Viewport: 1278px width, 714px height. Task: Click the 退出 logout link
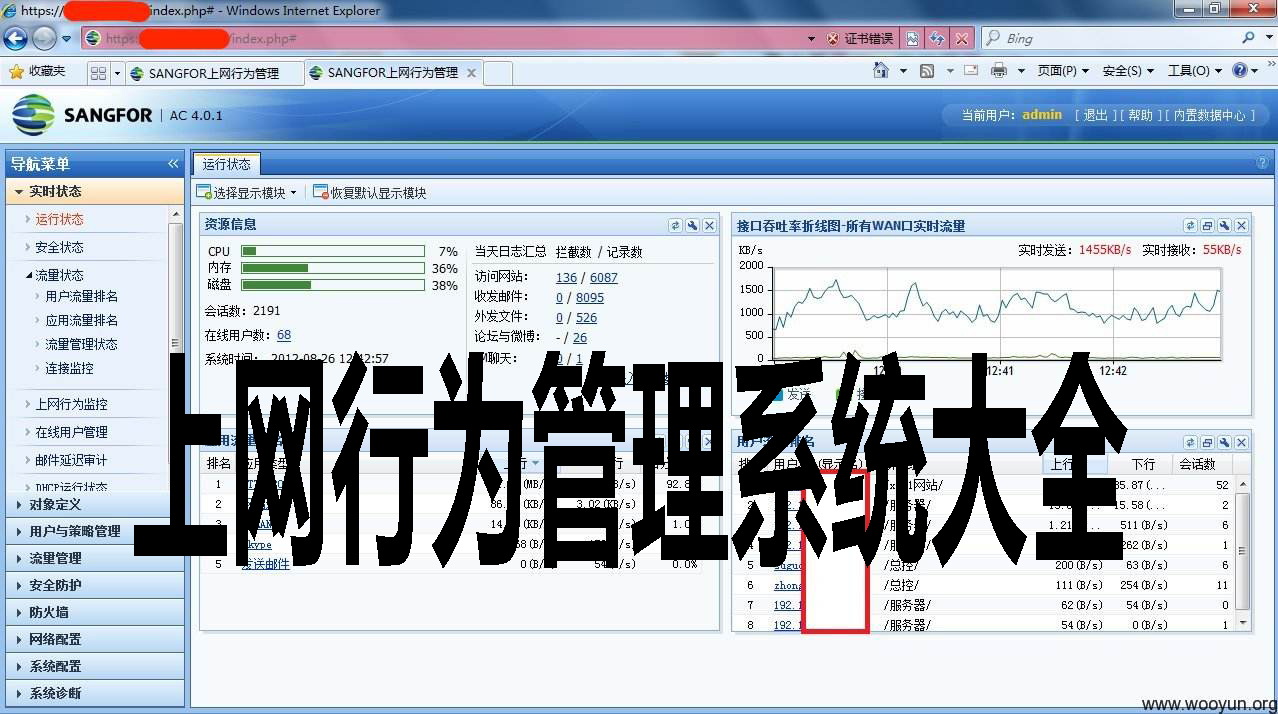pyautogui.click(x=1097, y=114)
